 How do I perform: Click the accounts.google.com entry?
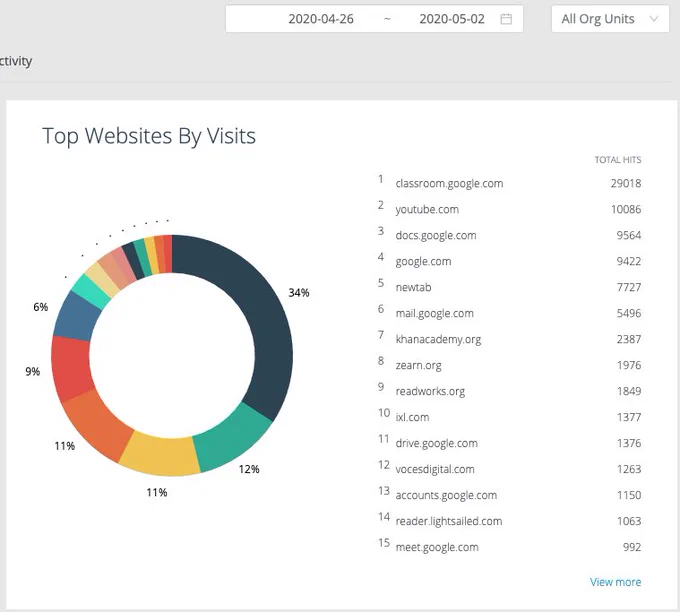(x=446, y=495)
